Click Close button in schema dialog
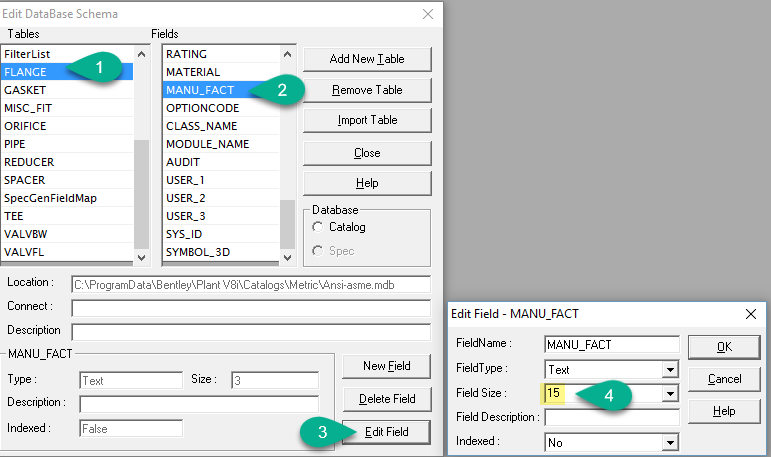Image resolution: width=771 pixels, height=457 pixels. (x=367, y=153)
